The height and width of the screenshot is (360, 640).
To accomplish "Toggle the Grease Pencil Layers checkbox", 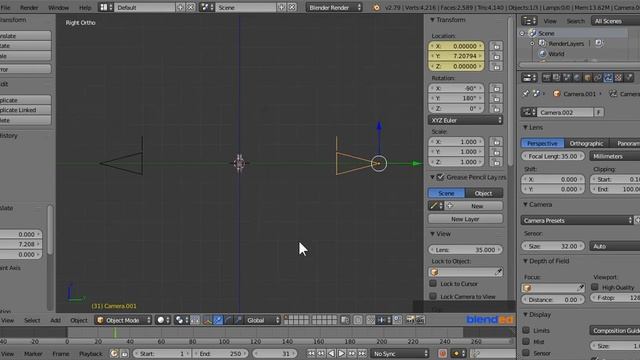I will click(x=440, y=177).
